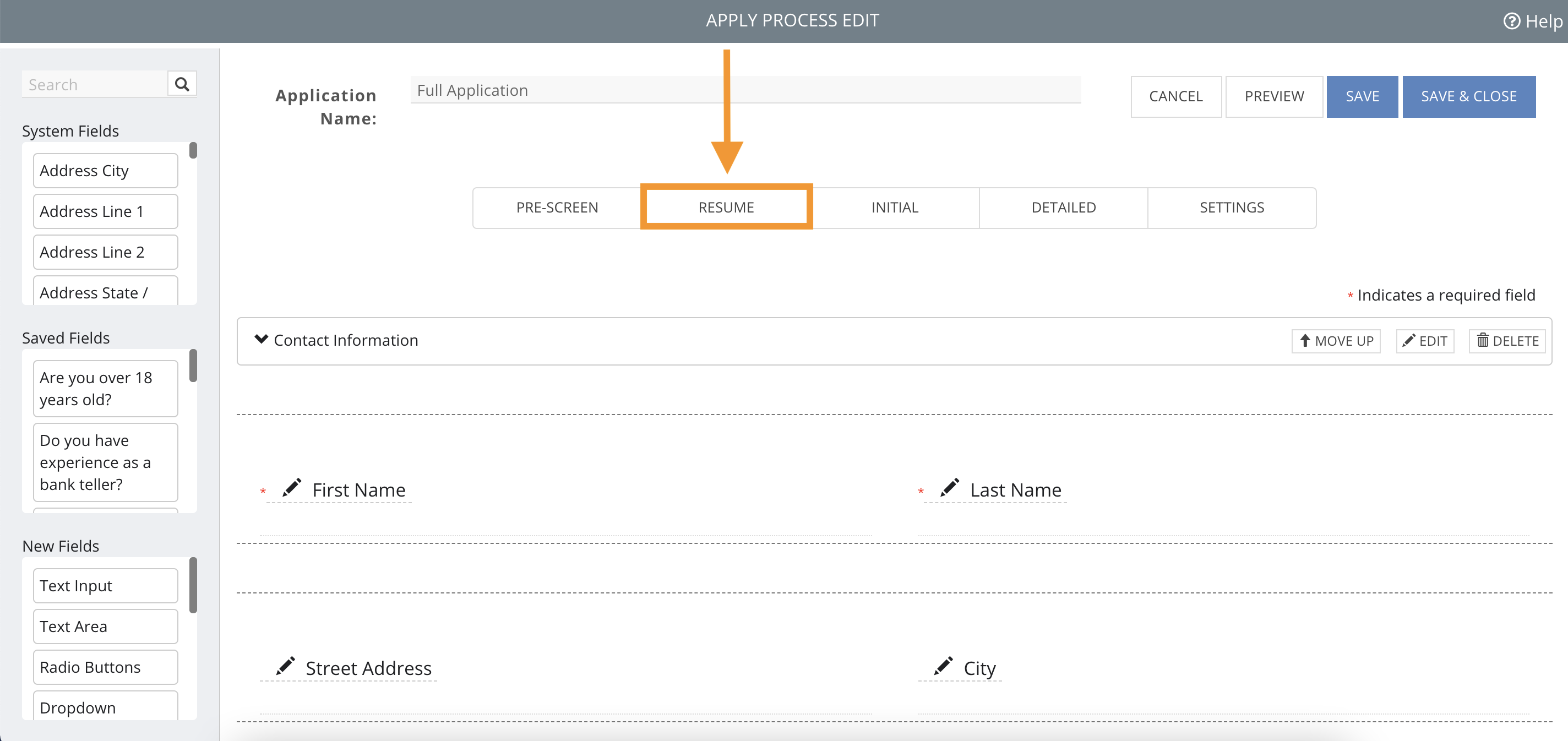The image size is (1568, 741).
Task: Pick the Radio Buttons new field
Action: point(105,667)
